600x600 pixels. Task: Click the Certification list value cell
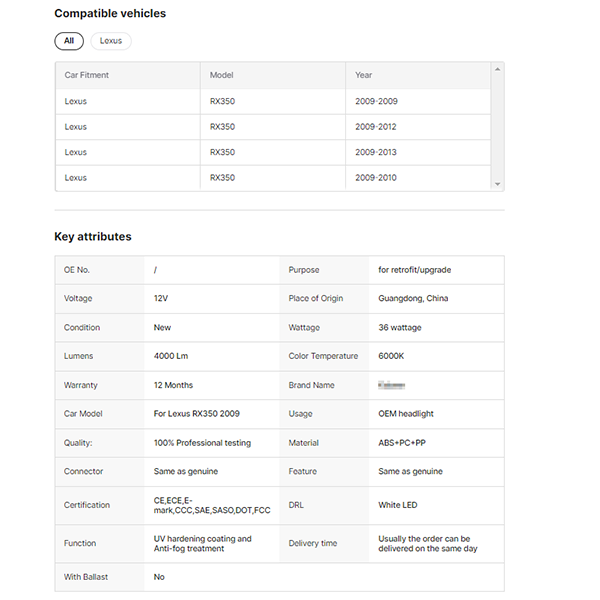pyautogui.click(x=212, y=505)
